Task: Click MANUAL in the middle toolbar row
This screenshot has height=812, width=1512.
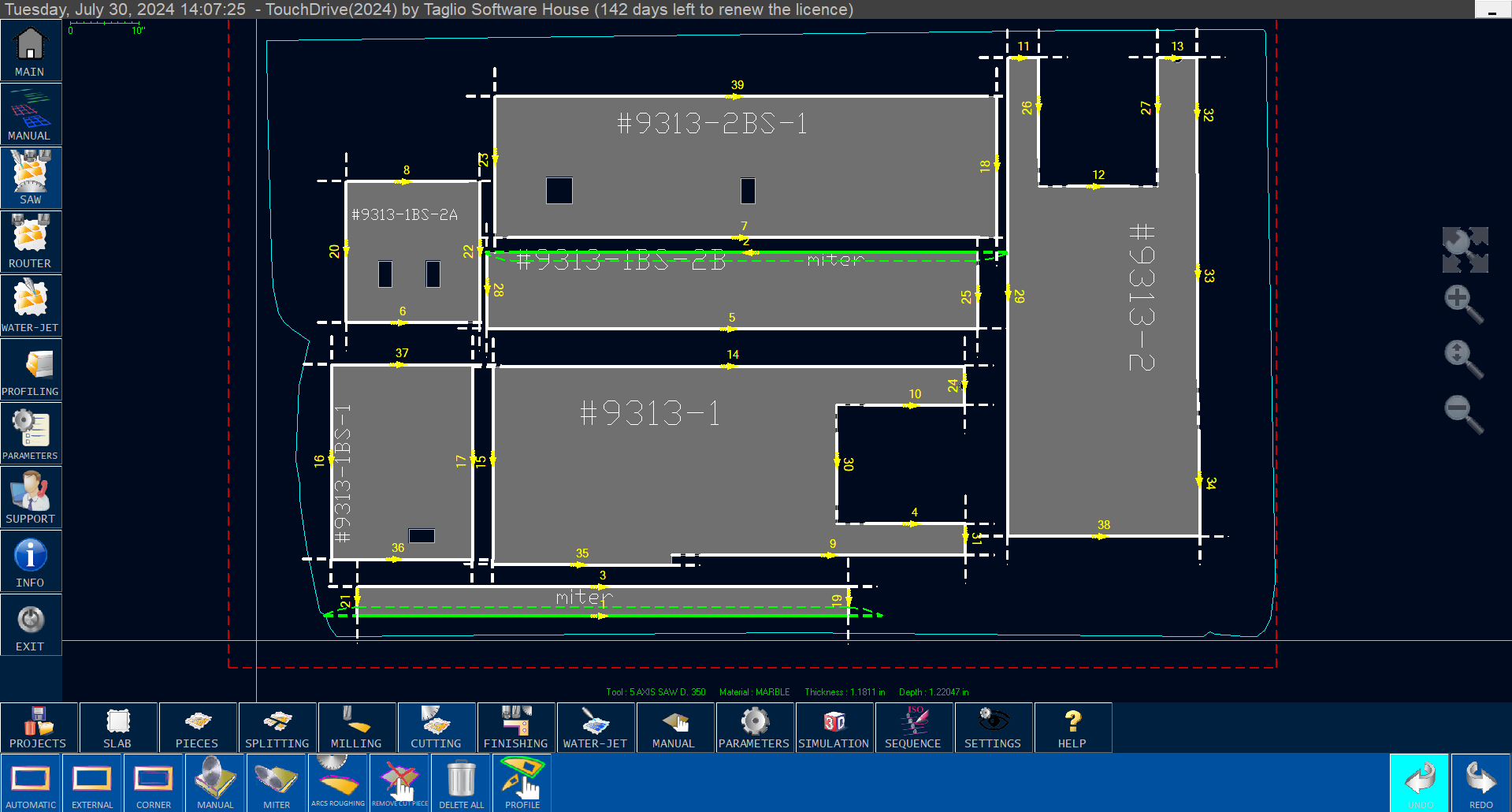Action: [675, 728]
